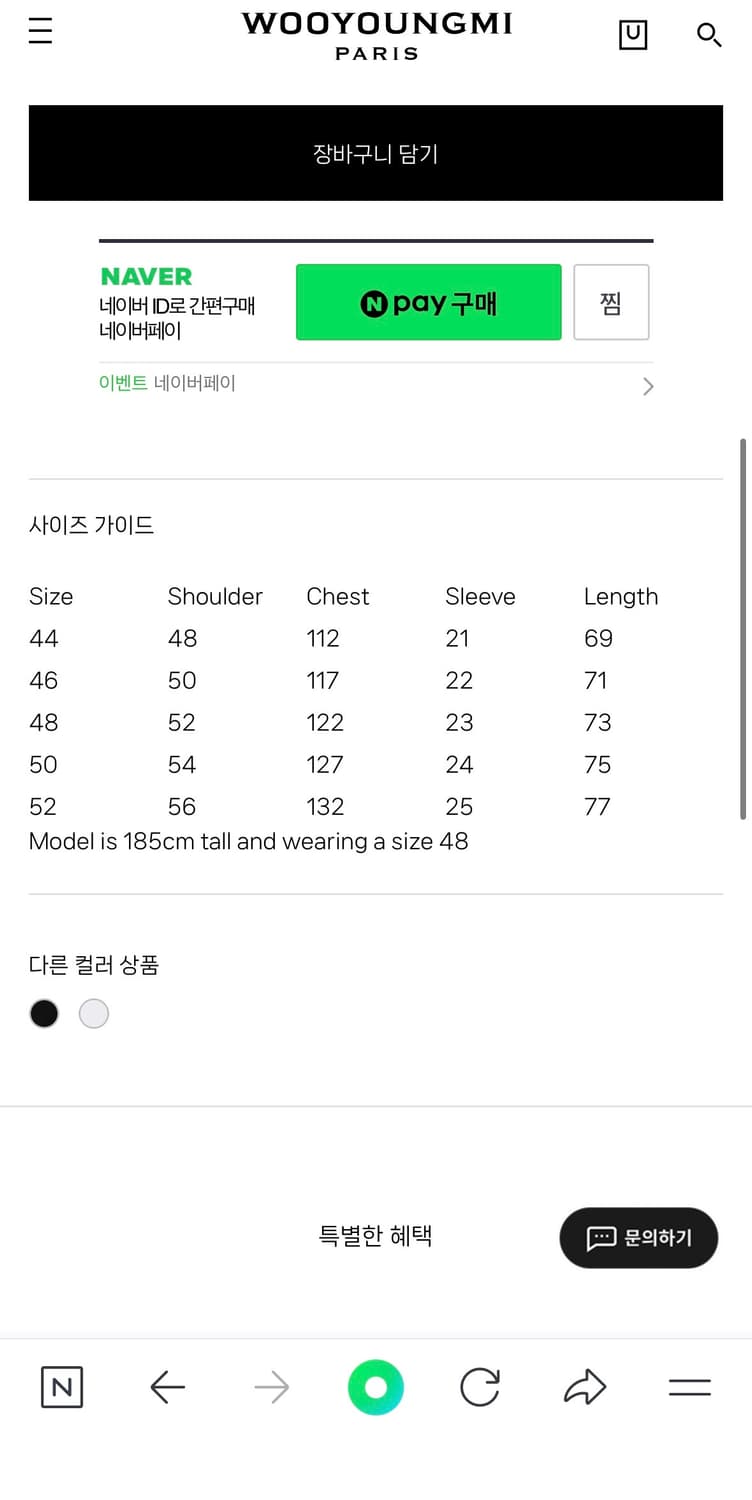Reload the page using the refresh icon
Viewport: 752px width, 1500px height.
[480, 1387]
